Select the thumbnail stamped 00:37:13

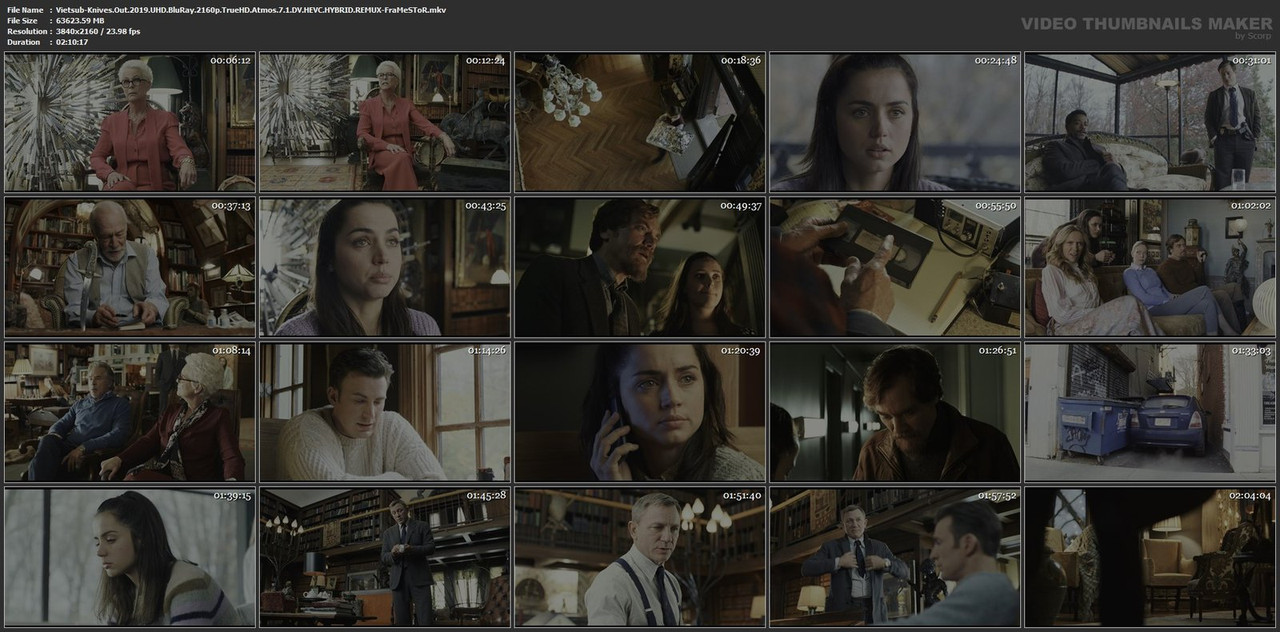(129, 267)
